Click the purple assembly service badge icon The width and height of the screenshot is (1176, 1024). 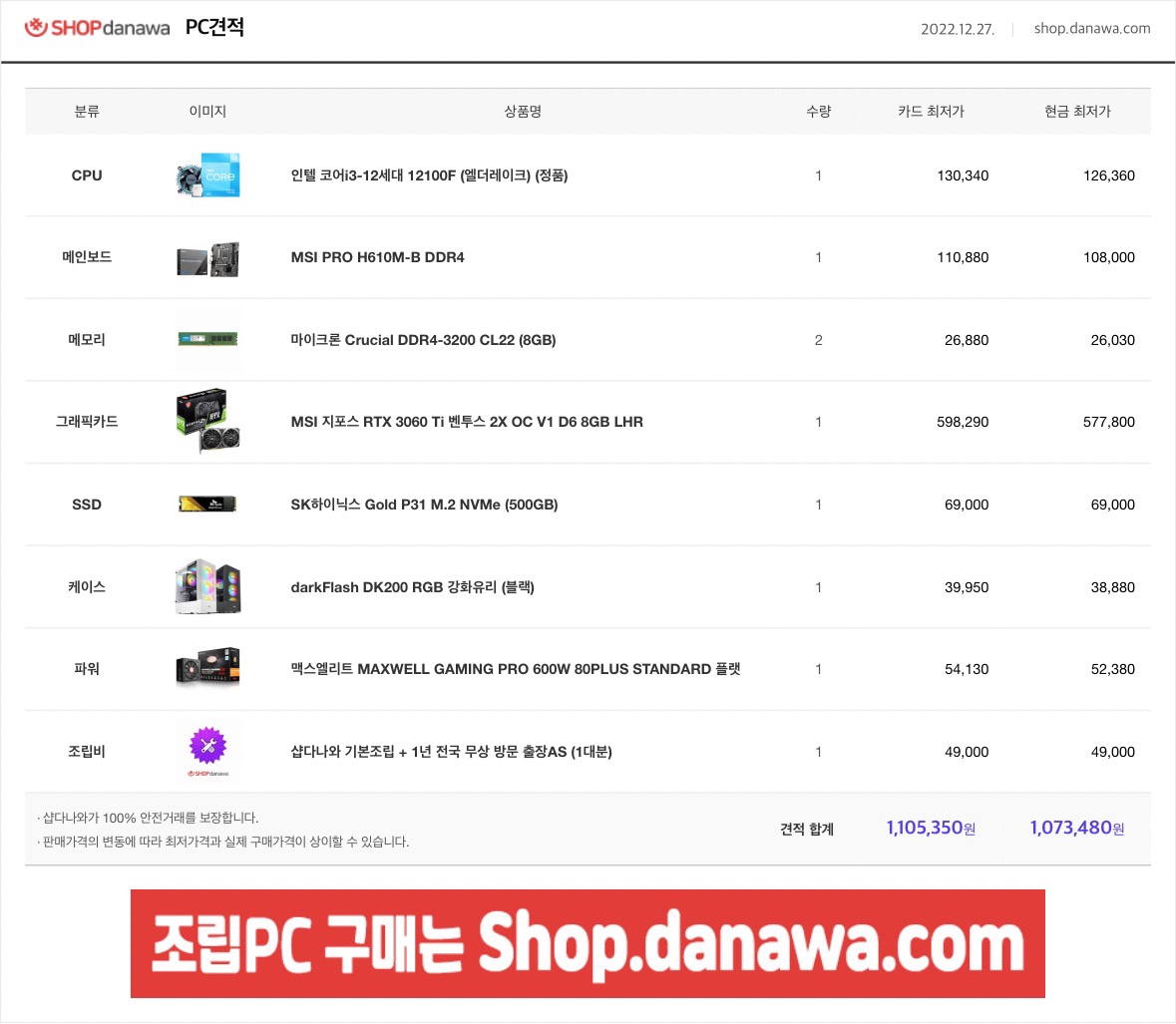coord(207,746)
